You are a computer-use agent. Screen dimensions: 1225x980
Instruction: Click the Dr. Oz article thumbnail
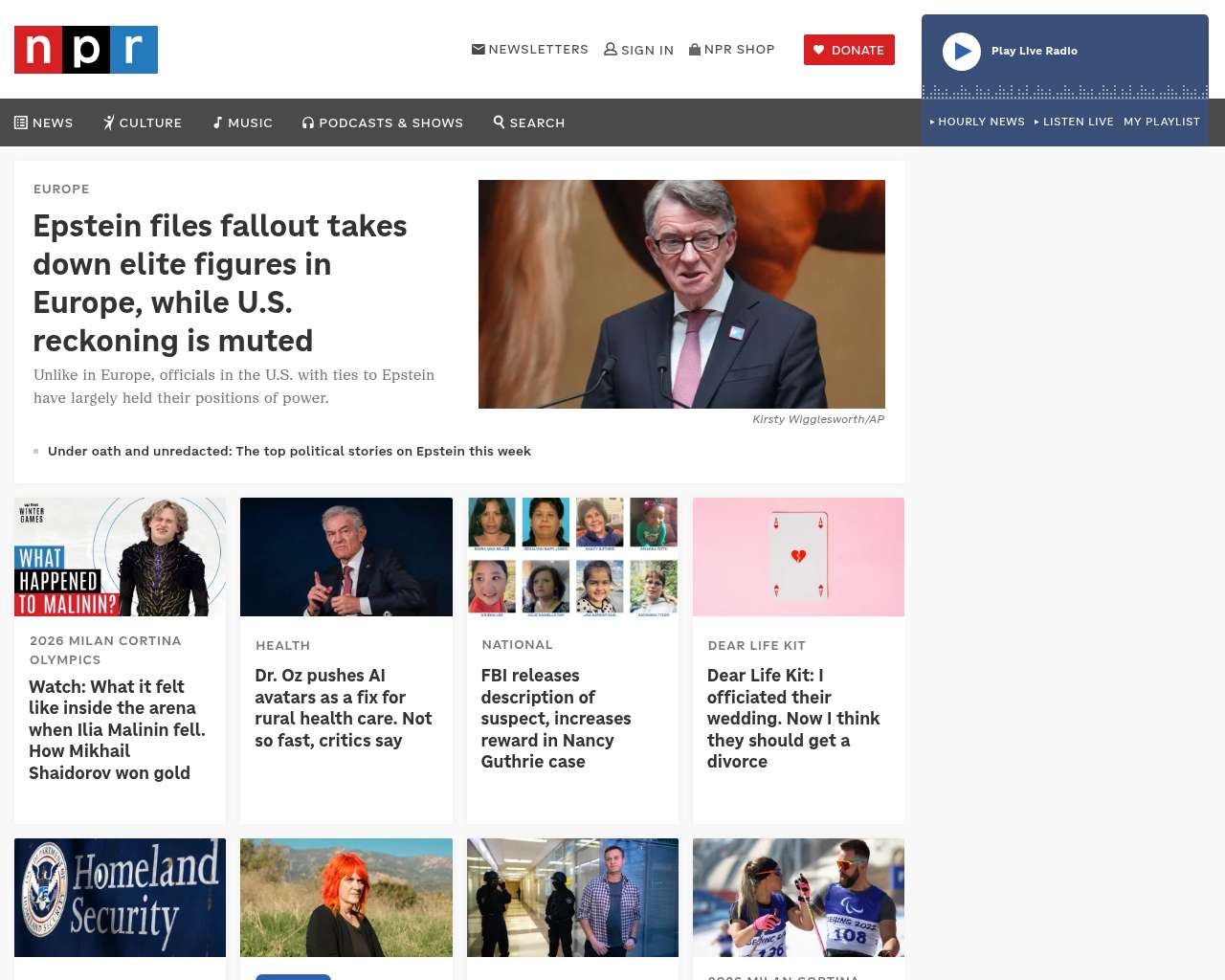tap(346, 557)
